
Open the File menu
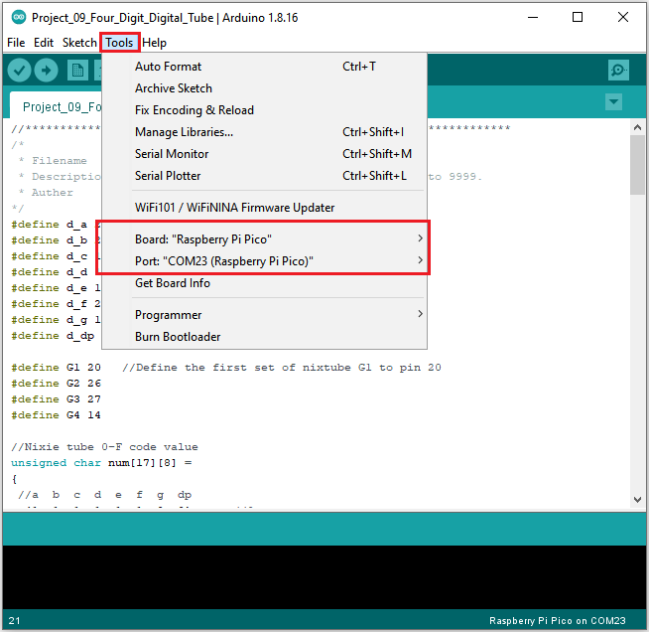[x=16, y=43]
